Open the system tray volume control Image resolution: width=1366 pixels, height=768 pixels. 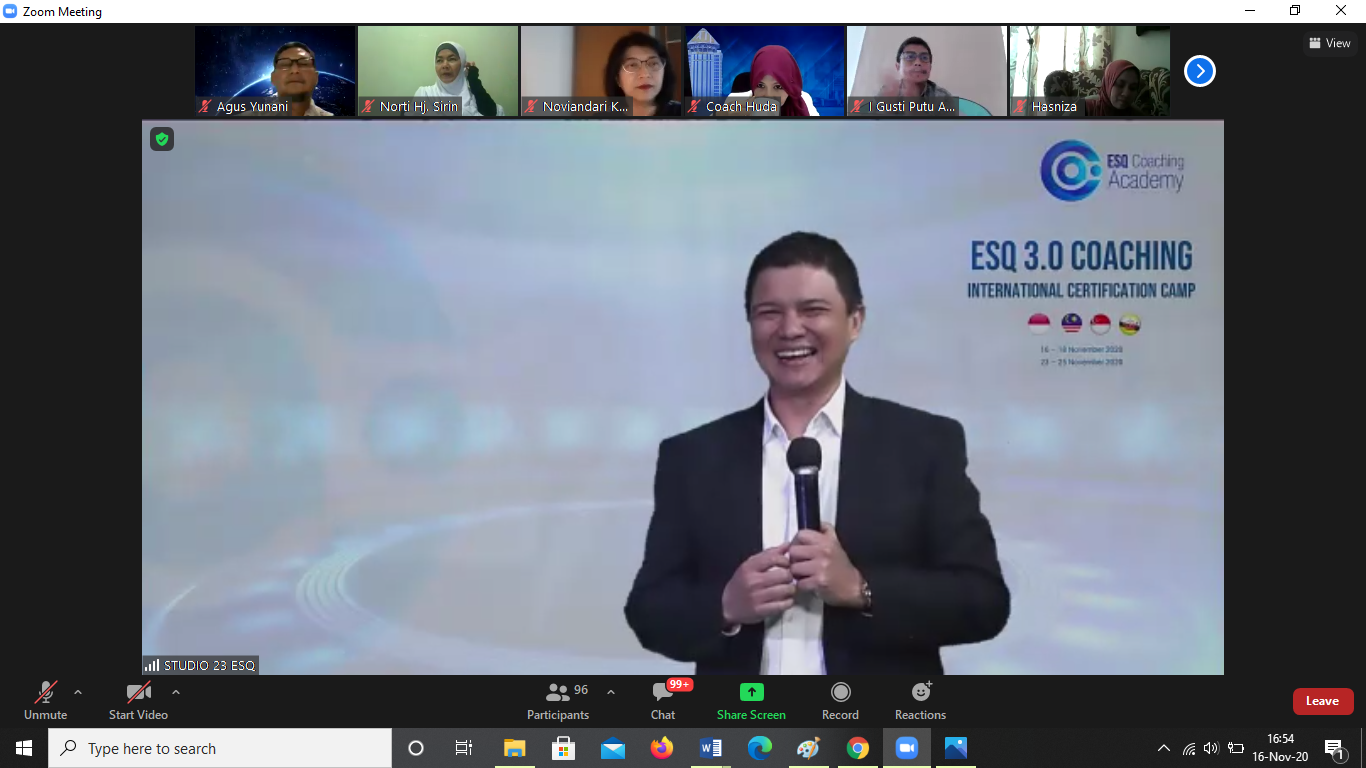point(1211,748)
